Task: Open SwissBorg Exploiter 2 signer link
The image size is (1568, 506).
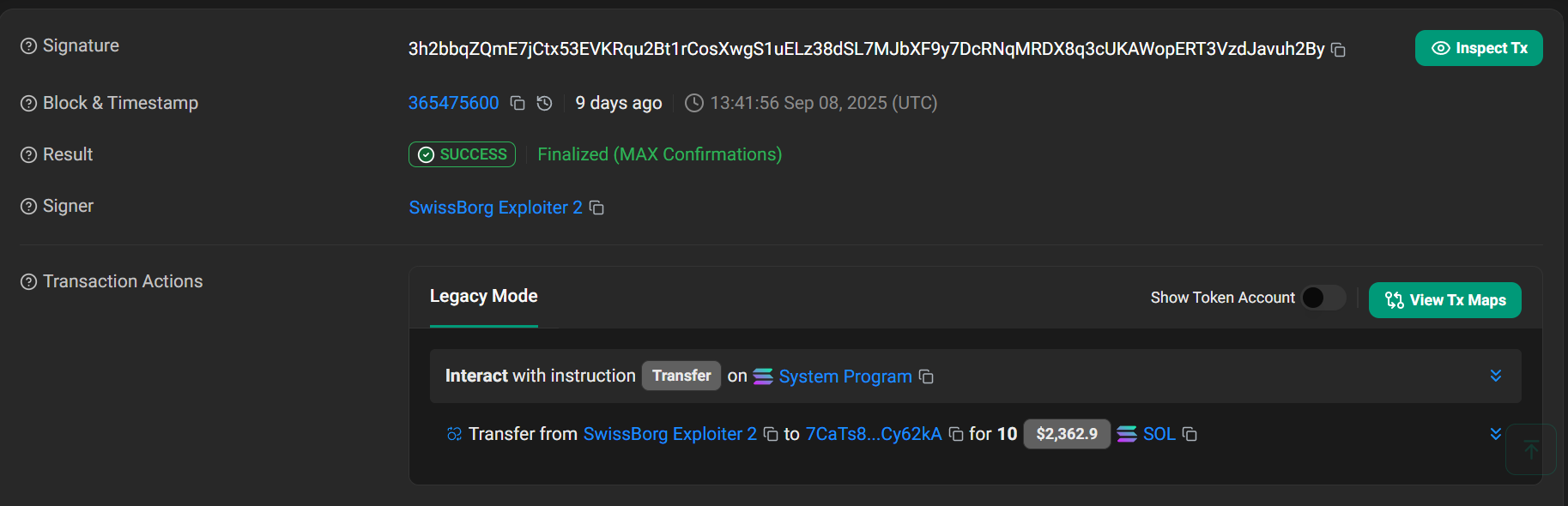Action: pos(495,208)
